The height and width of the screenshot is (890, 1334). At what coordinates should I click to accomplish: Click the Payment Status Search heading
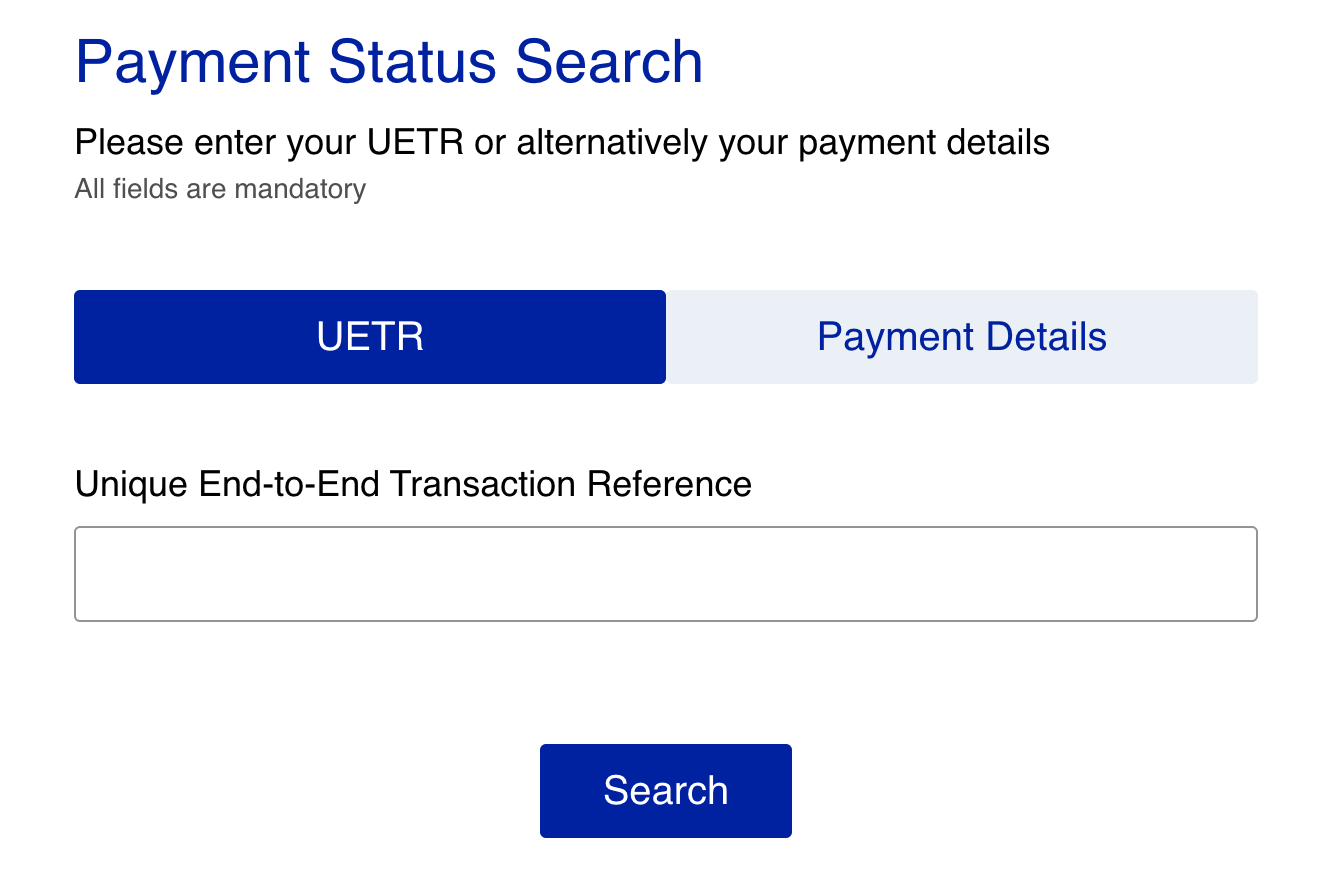pyautogui.click(x=388, y=61)
